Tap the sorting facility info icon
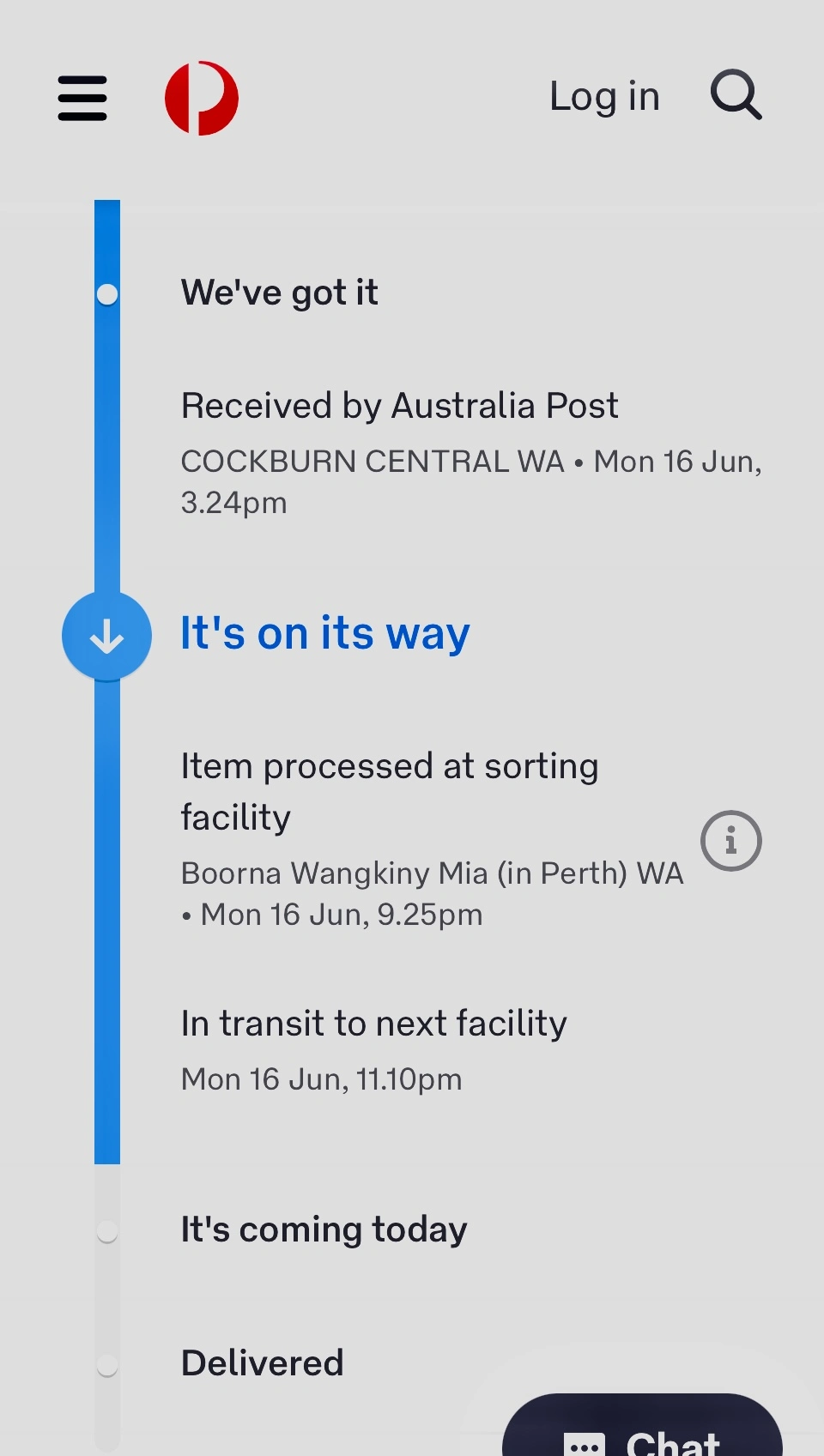The height and width of the screenshot is (1456, 824). [730, 841]
